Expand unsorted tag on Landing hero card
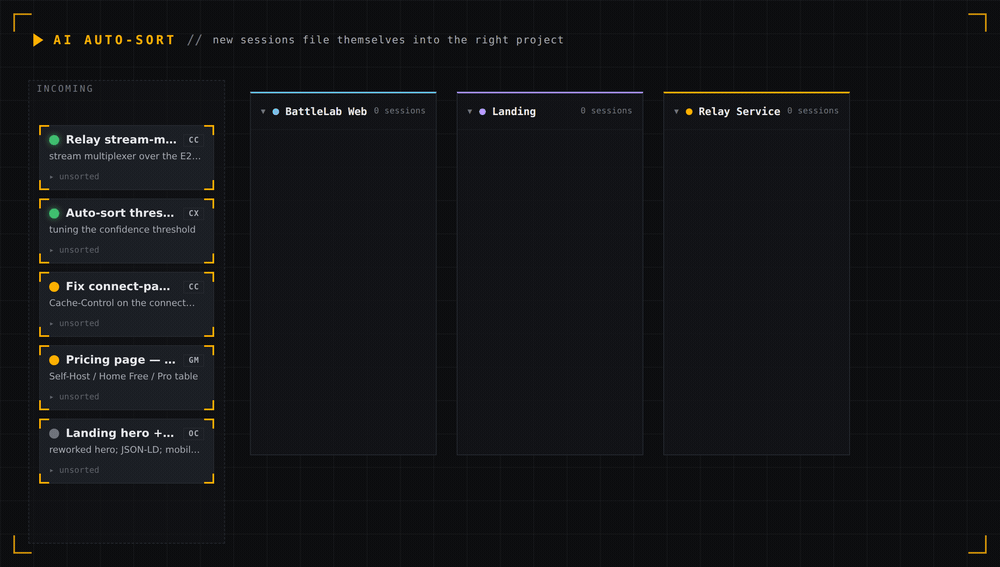Image resolution: width=1000 pixels, height=567 pixels. point(75,470)
